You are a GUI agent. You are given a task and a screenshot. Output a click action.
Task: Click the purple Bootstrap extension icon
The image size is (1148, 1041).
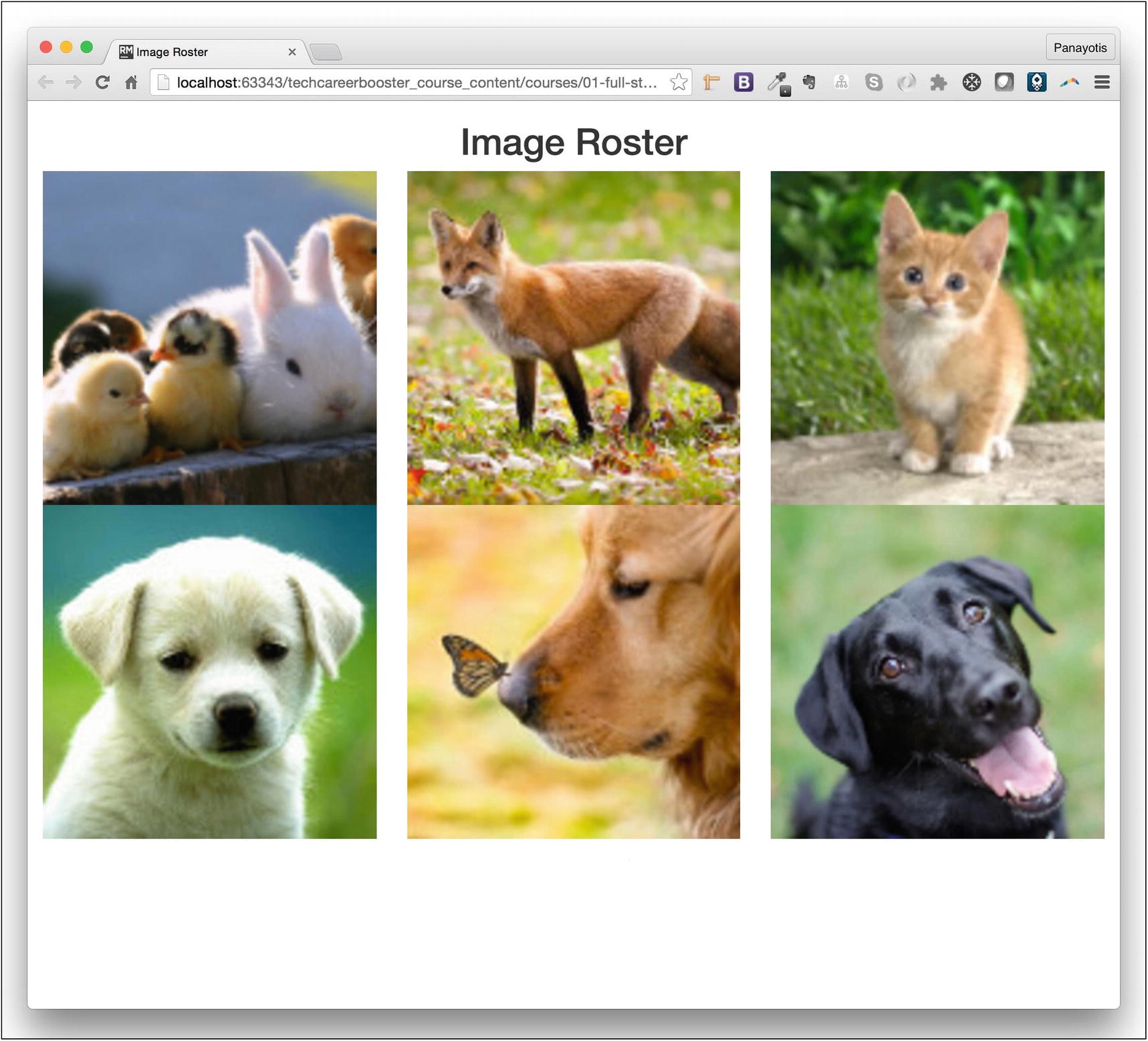(x=743, y=82)
